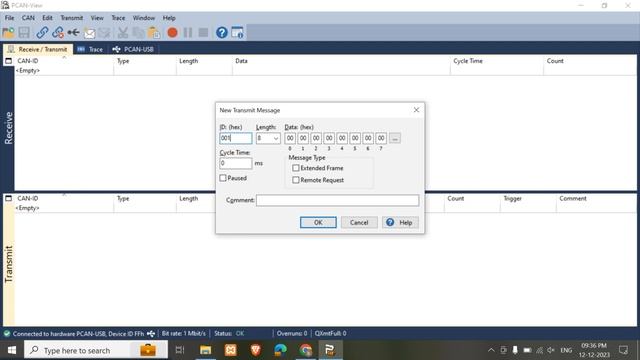Click the ID (hex) input field
640x360 pixels.
(236, 138)
